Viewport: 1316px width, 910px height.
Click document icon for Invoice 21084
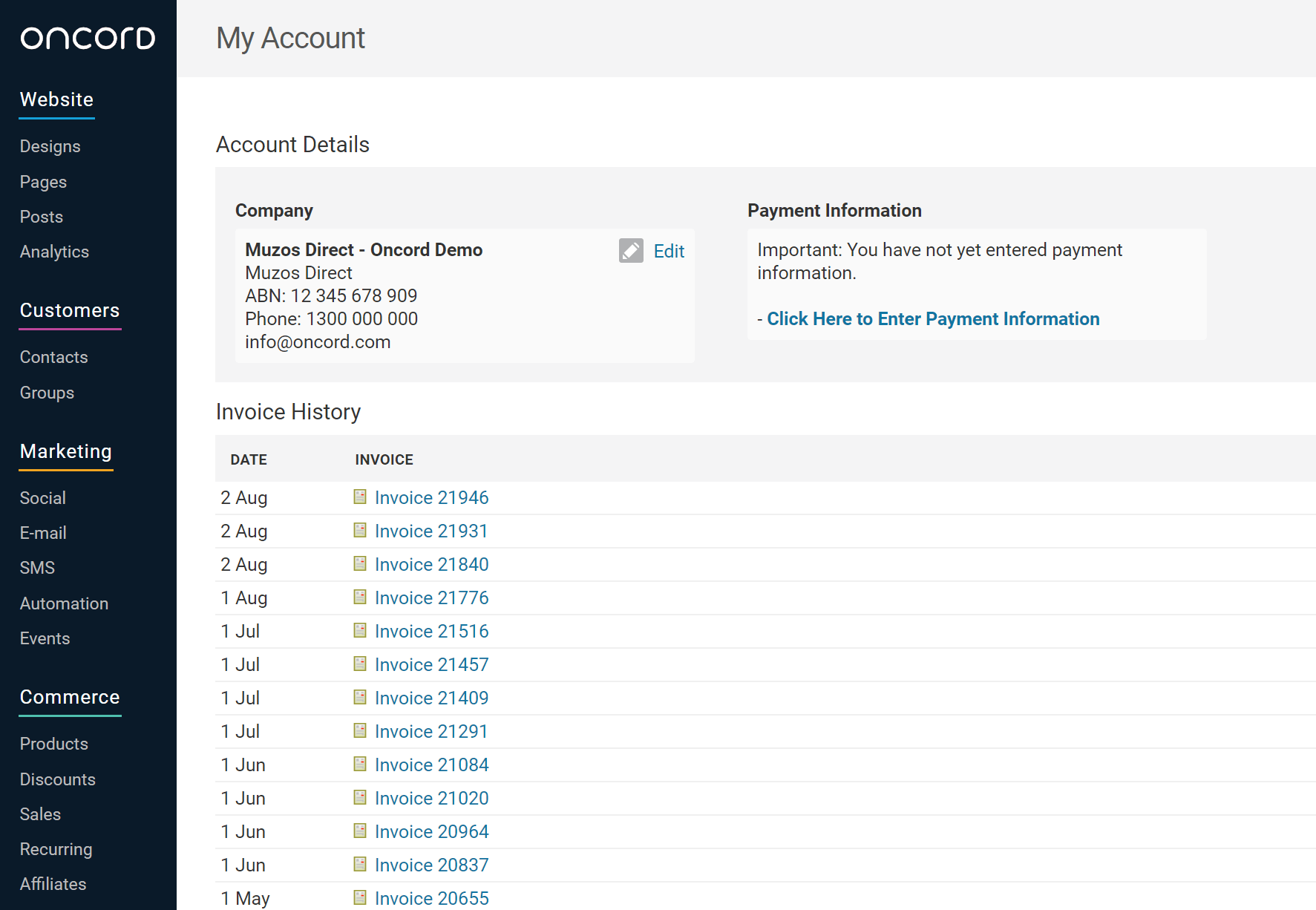(x=360, y=764)
